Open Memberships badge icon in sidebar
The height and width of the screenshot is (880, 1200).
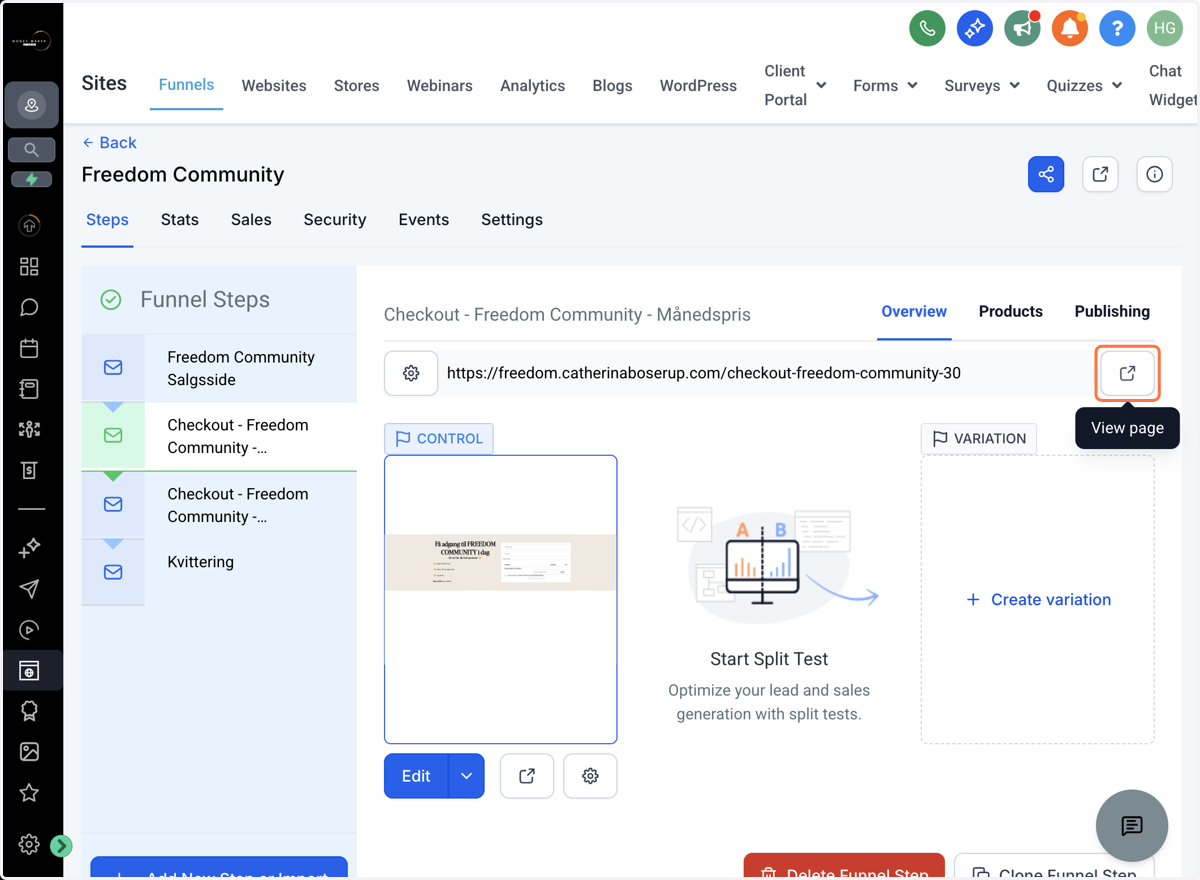[x=29, y=711]
